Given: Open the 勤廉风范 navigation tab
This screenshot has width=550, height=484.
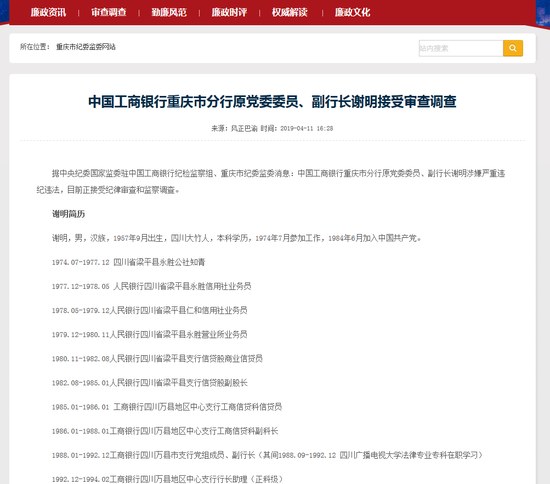Looking at the screenshot, I should [x=169, y=12].
